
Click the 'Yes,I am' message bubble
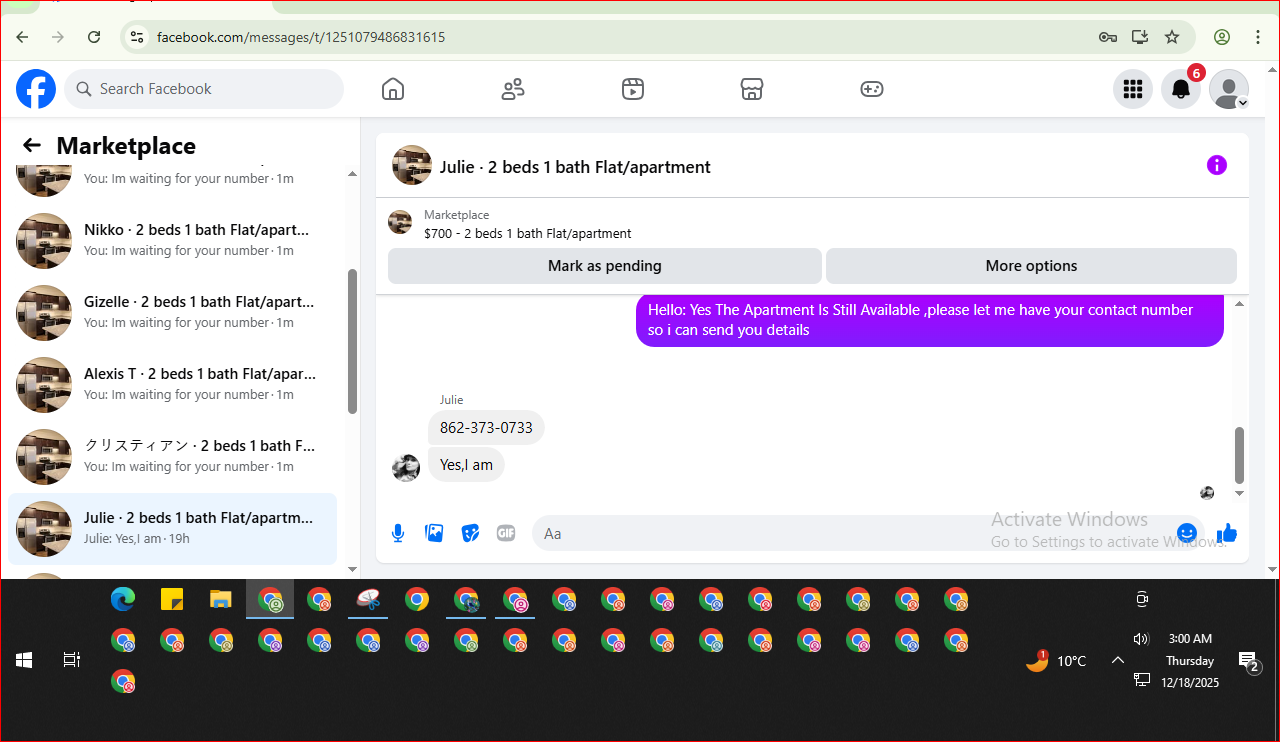click(466, 465)
